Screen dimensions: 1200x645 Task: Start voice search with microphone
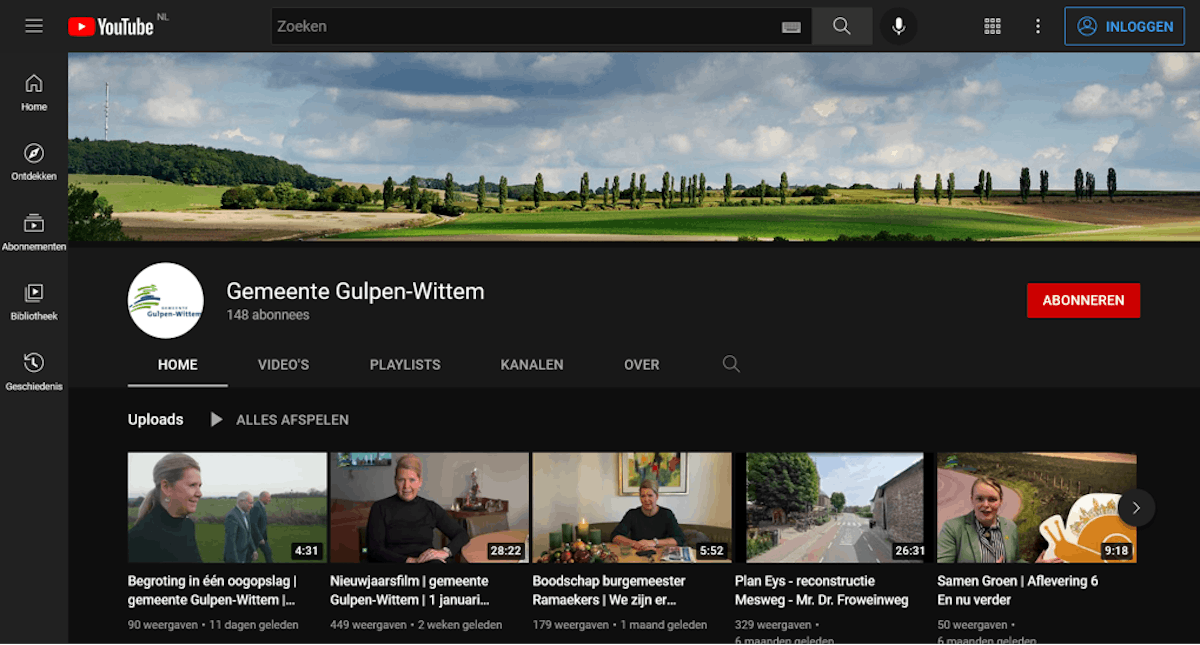[x=898, y=26]
